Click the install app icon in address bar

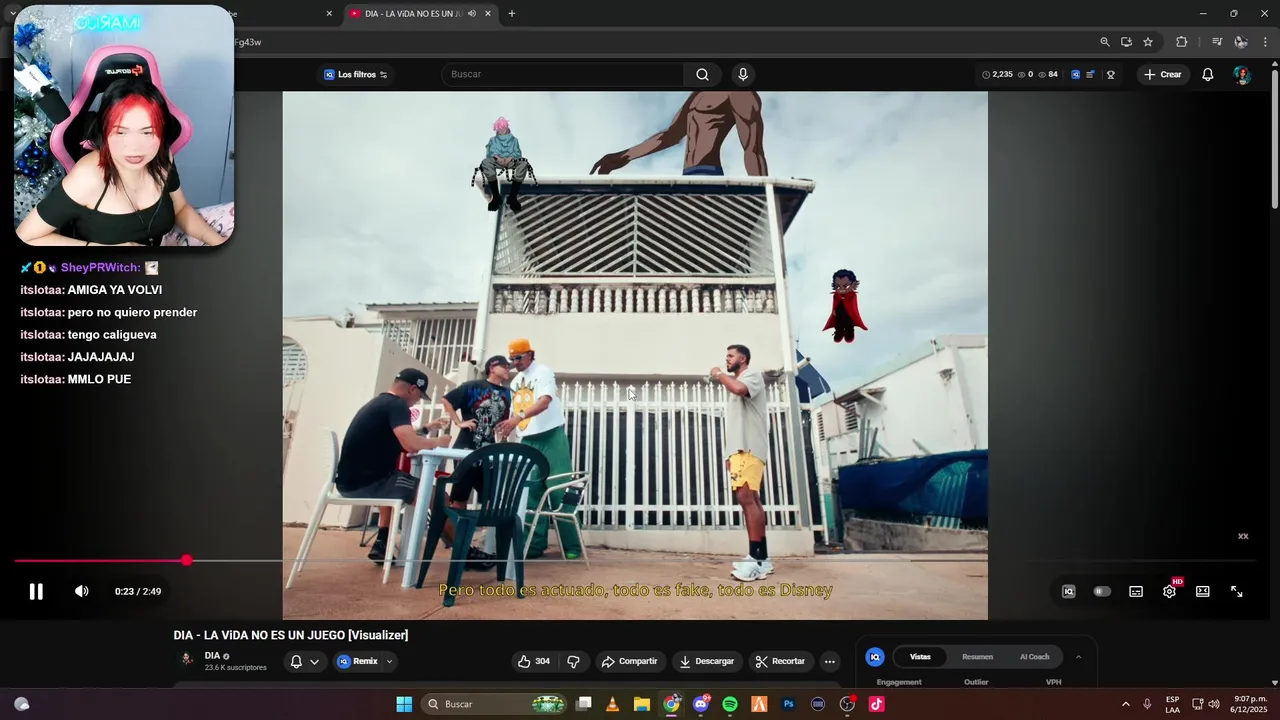point(1126,42)
